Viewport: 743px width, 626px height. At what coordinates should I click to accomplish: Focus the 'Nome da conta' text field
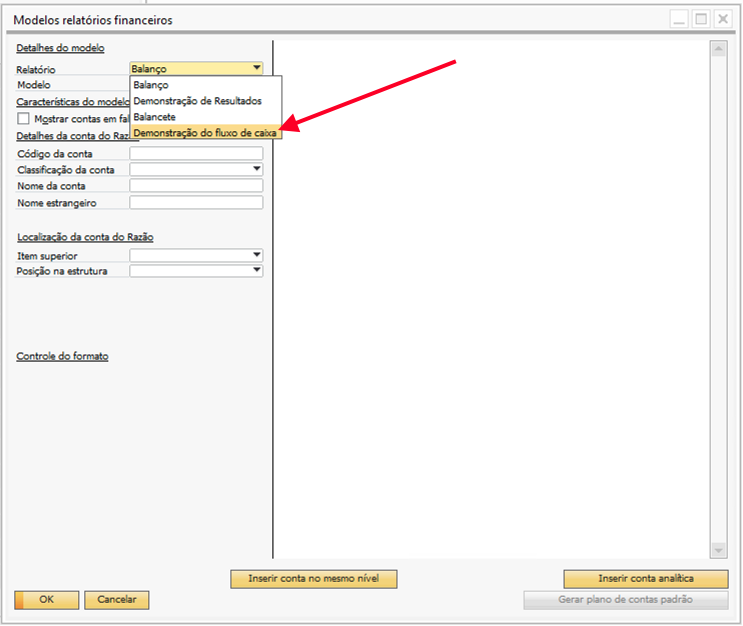(196, 186)
